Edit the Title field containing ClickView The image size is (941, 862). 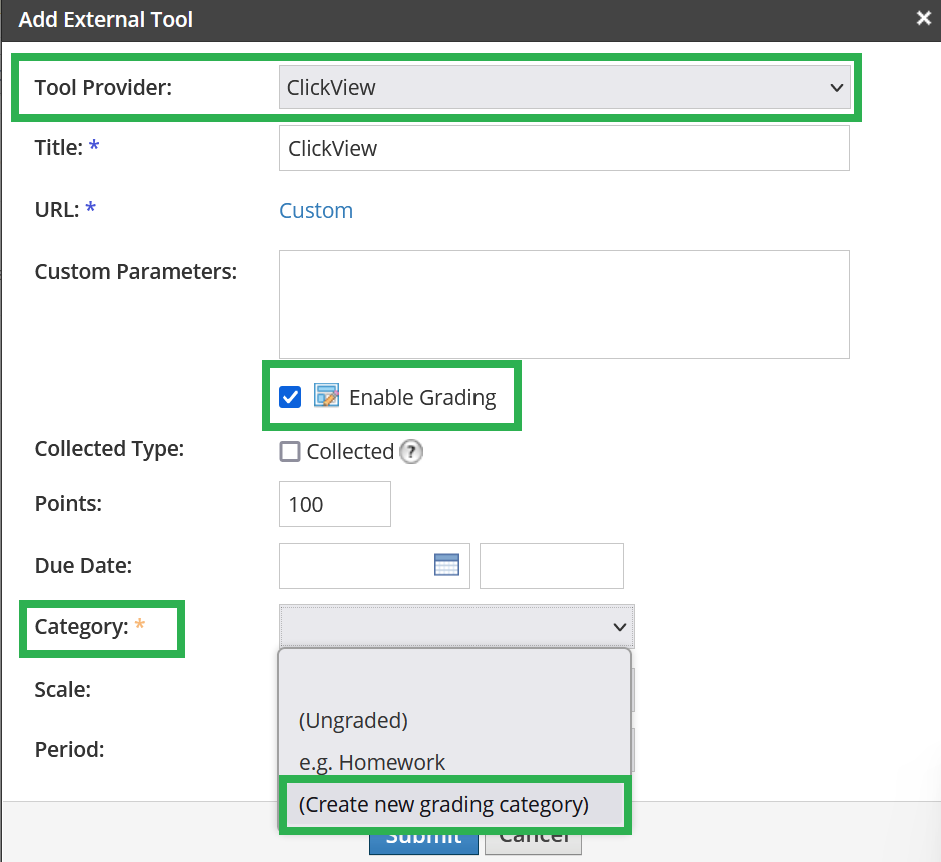pos(564,148)
